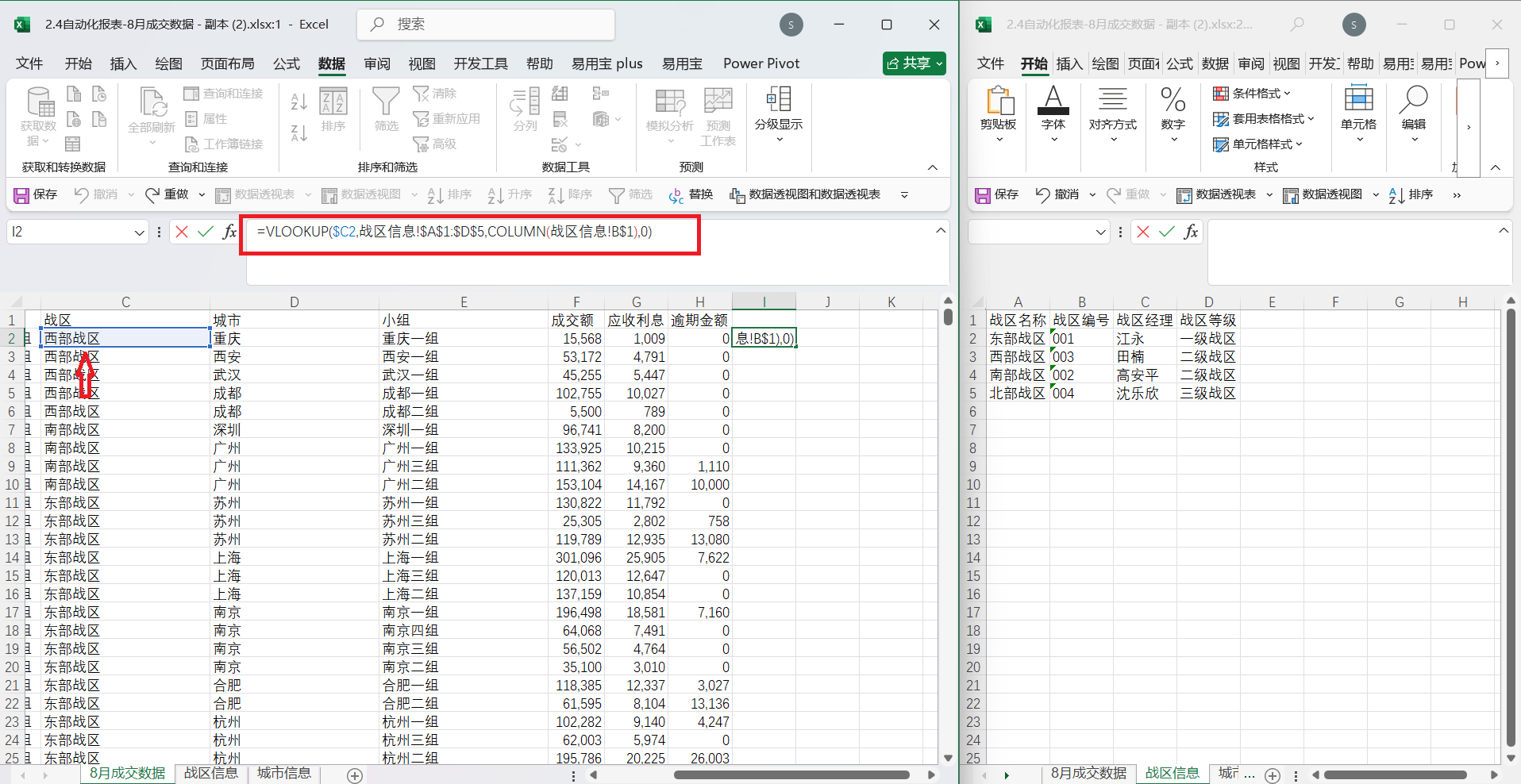Screen dimensions: 1521x784
Task: Click header cell 逾期金额
Action: (x=699, y=321)
